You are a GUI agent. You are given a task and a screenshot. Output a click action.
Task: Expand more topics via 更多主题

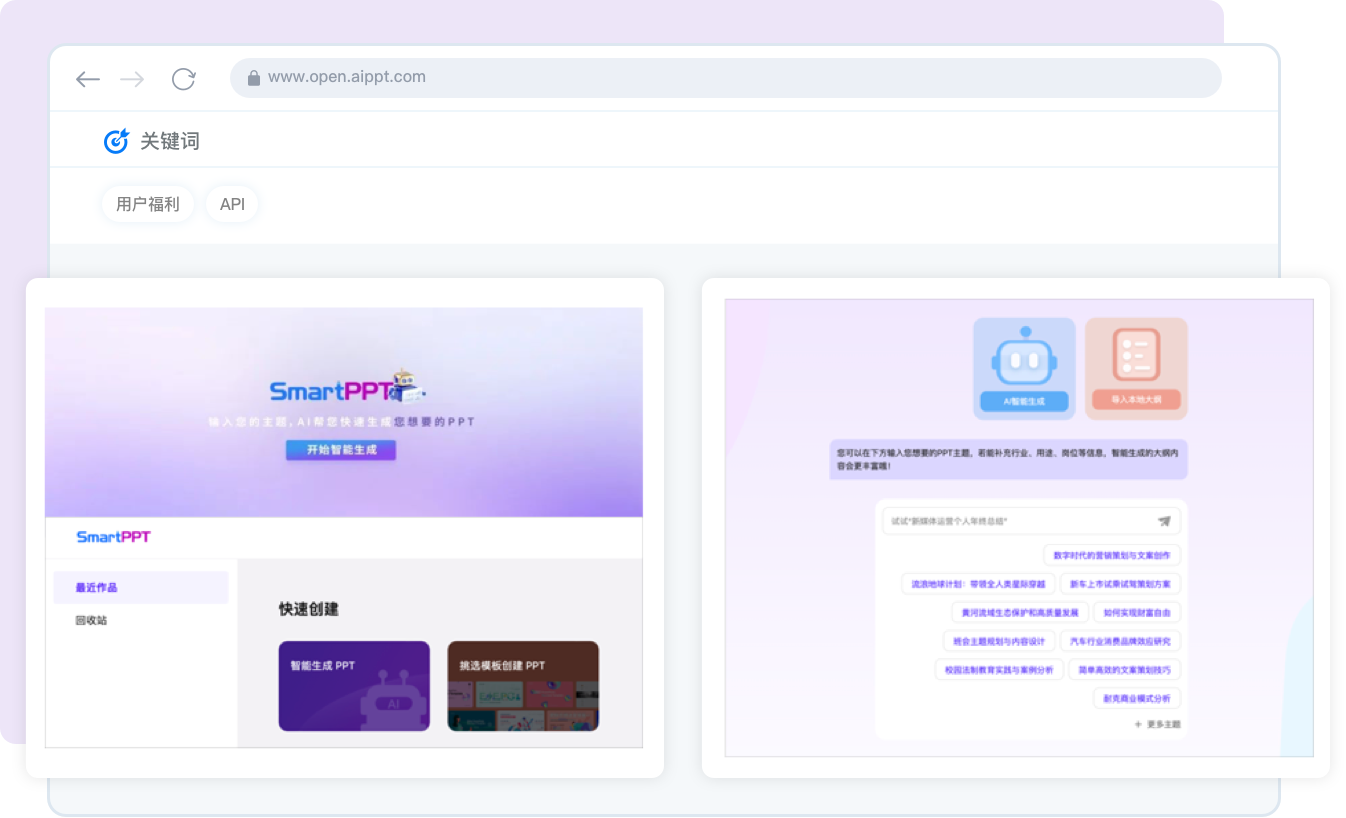click(1158, 724)
